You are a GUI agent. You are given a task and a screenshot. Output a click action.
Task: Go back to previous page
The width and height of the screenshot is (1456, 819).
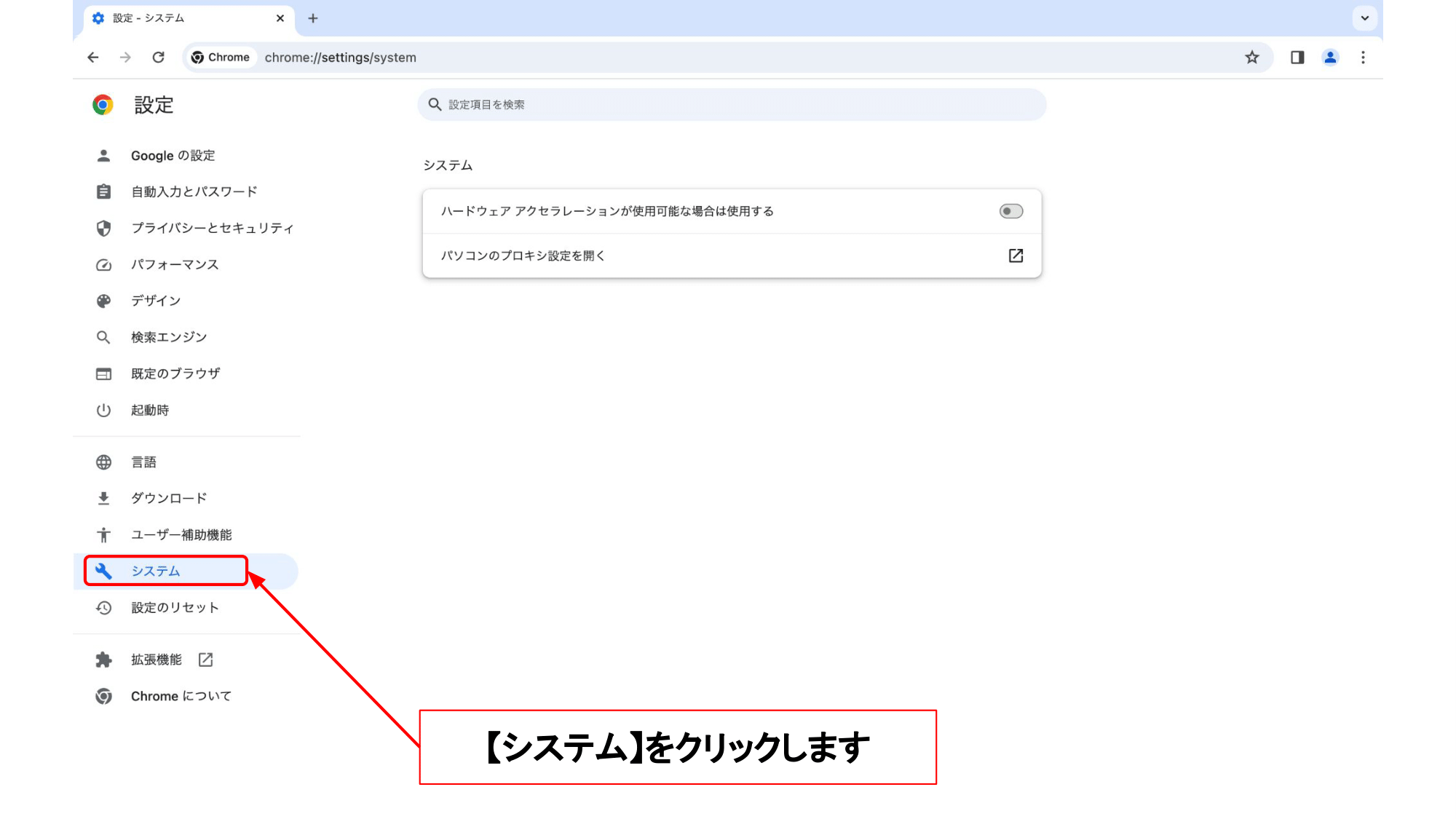(92, 58)
